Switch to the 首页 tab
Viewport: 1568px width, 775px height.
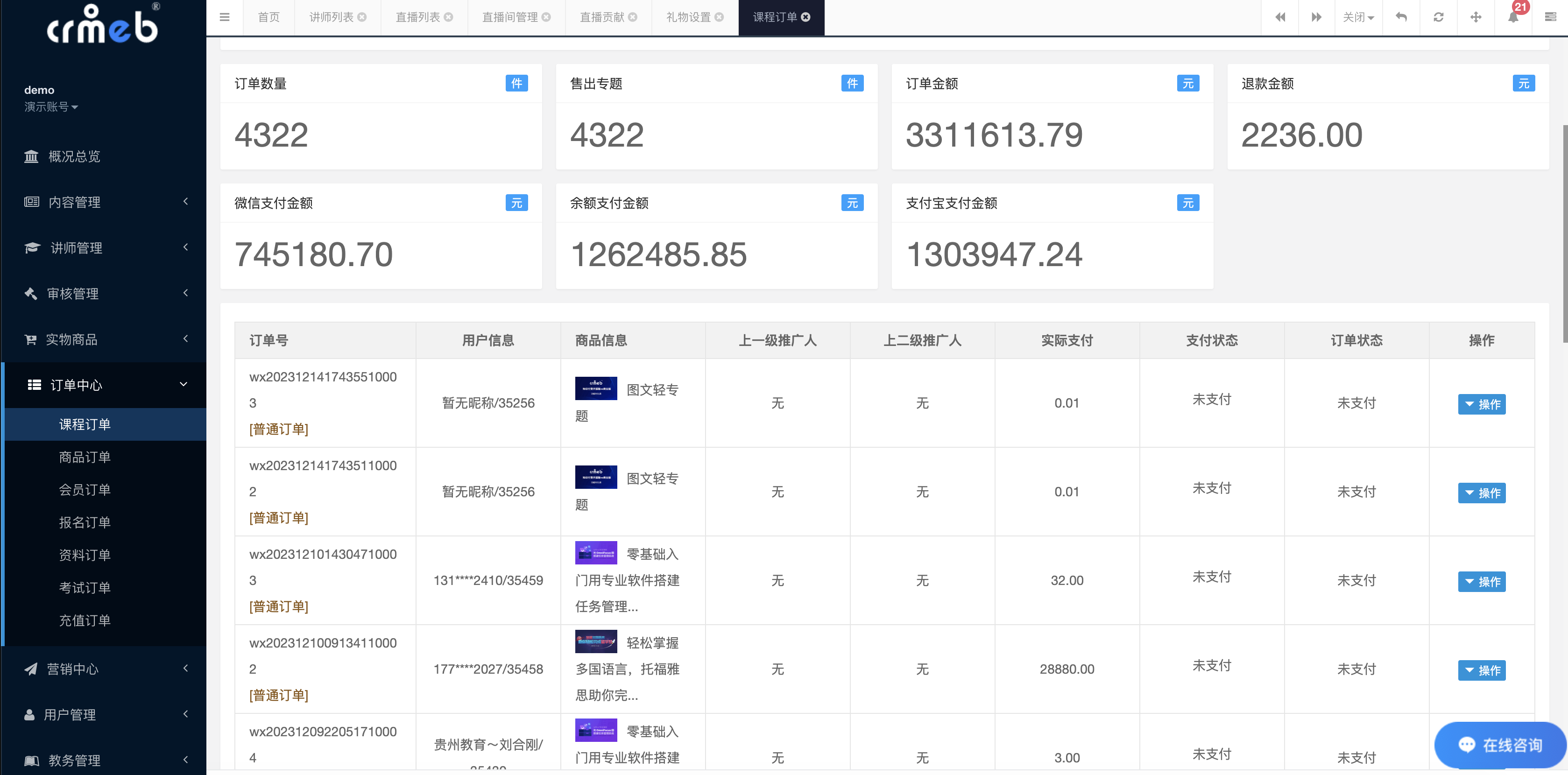click(268, 17)
